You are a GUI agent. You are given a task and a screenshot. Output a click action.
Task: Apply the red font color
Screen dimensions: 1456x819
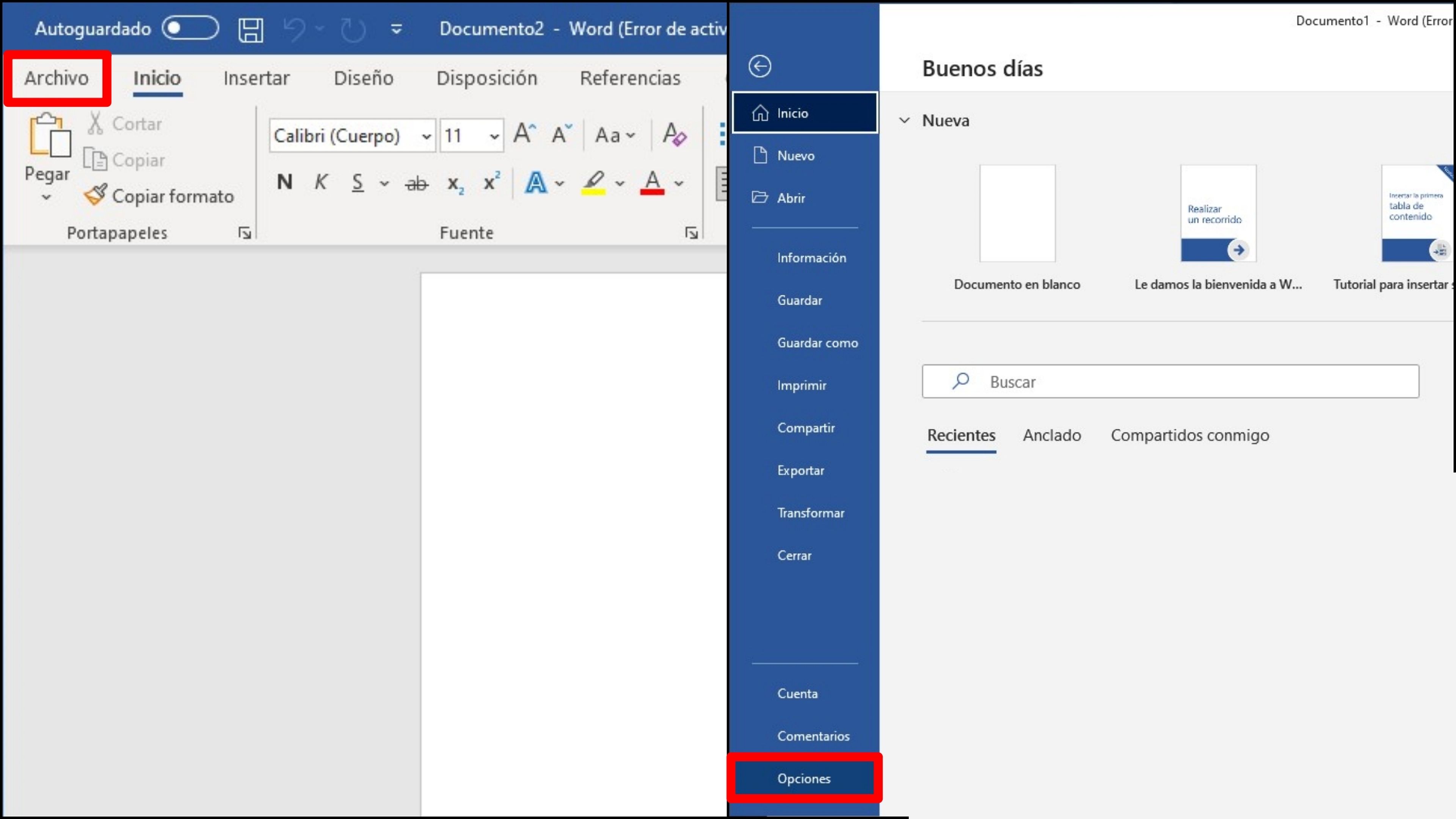pyautogui.click(x=652, y=182)
